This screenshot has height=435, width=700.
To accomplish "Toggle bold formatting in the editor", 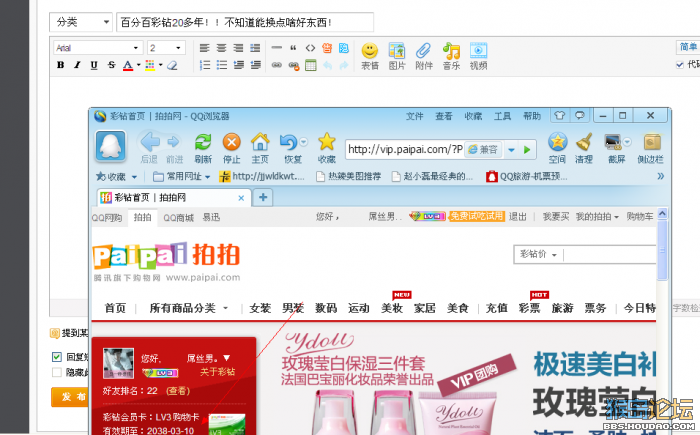I will pos(61,65).
